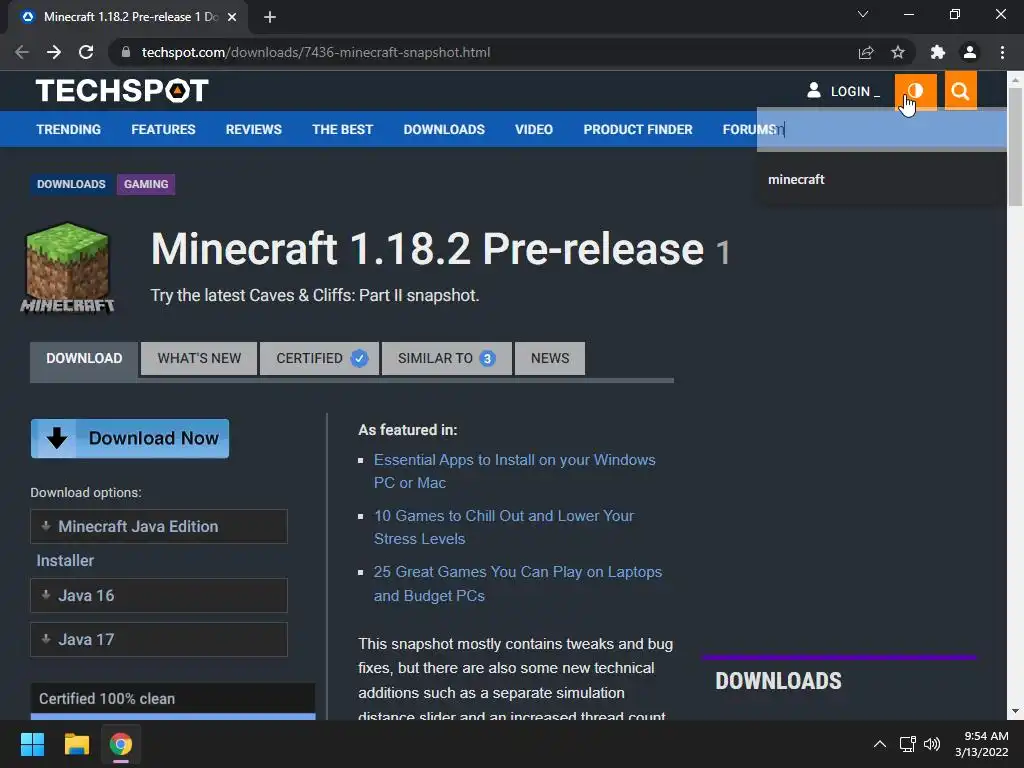The width and height of the screenshot is (1024, 768).
Task: Choose the Java 17 download option
Action: 159,639
